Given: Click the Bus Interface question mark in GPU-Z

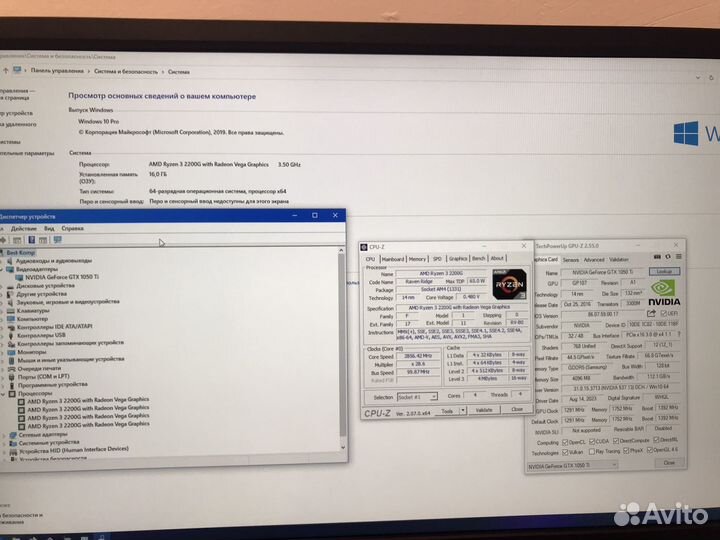Looking at the screenshot, I should pyautogui.click(x=679, y=334).
